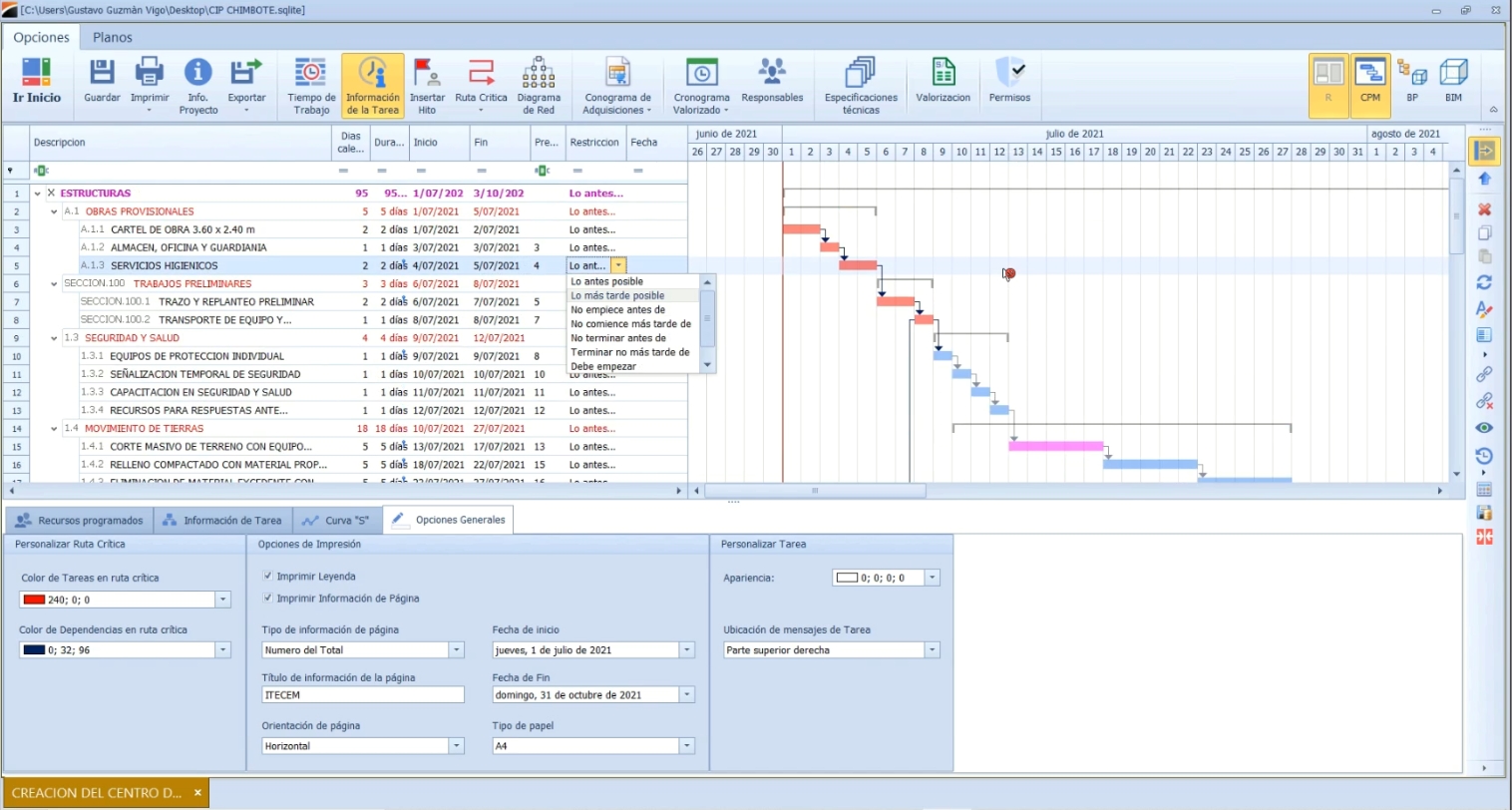
Task: Click the Info. Proyecto icon
Action: 197,73
